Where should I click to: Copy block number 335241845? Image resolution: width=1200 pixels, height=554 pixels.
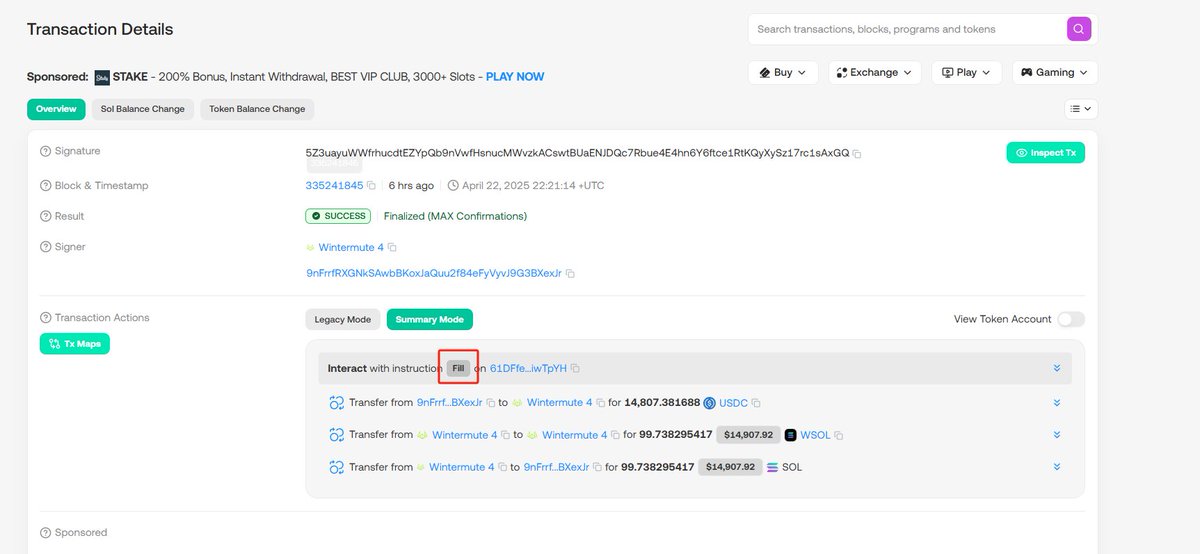click(371, 186)
